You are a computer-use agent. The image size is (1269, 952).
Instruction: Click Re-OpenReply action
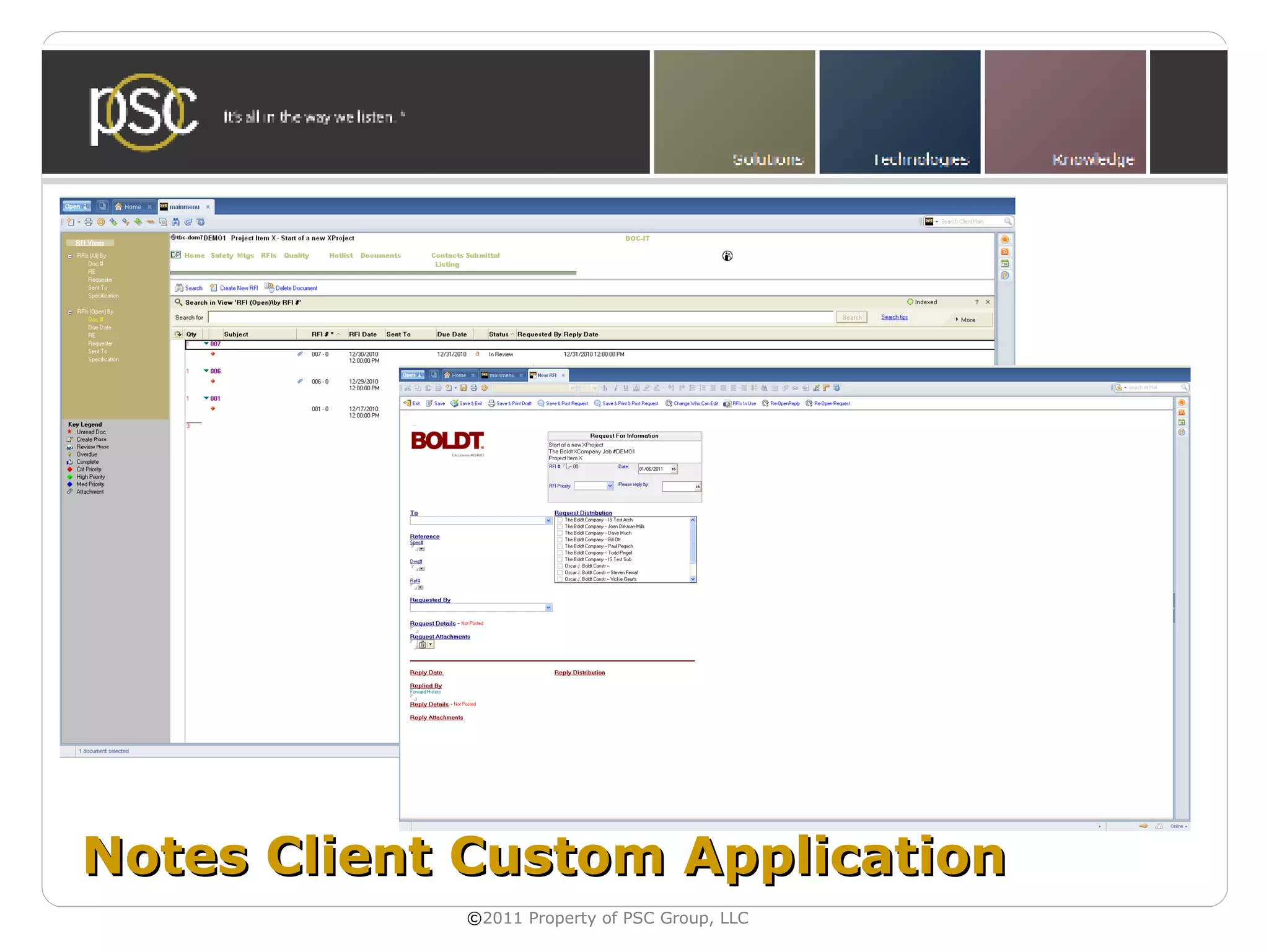(x=781, y=404)
